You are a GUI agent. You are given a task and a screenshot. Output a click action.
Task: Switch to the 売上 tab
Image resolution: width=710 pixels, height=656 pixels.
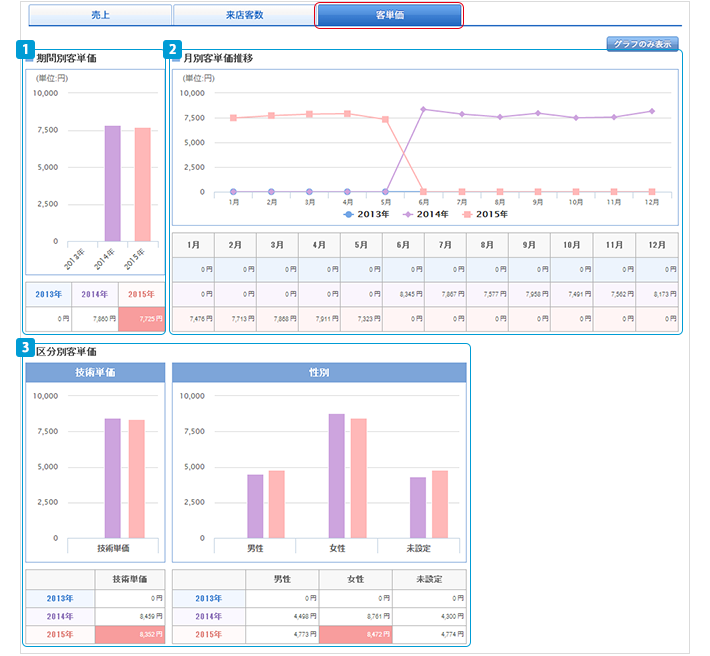100,16
